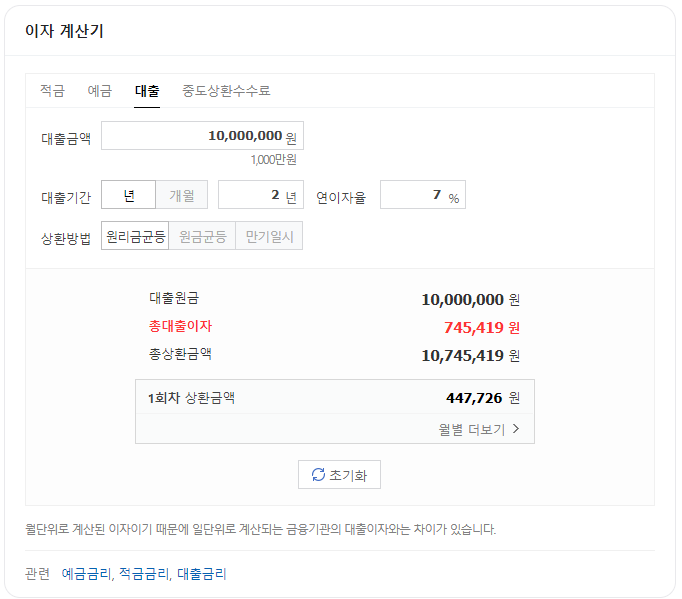Click the 1,000만원 amount hint text
The image size is (682, 599).
click(274, 160)
